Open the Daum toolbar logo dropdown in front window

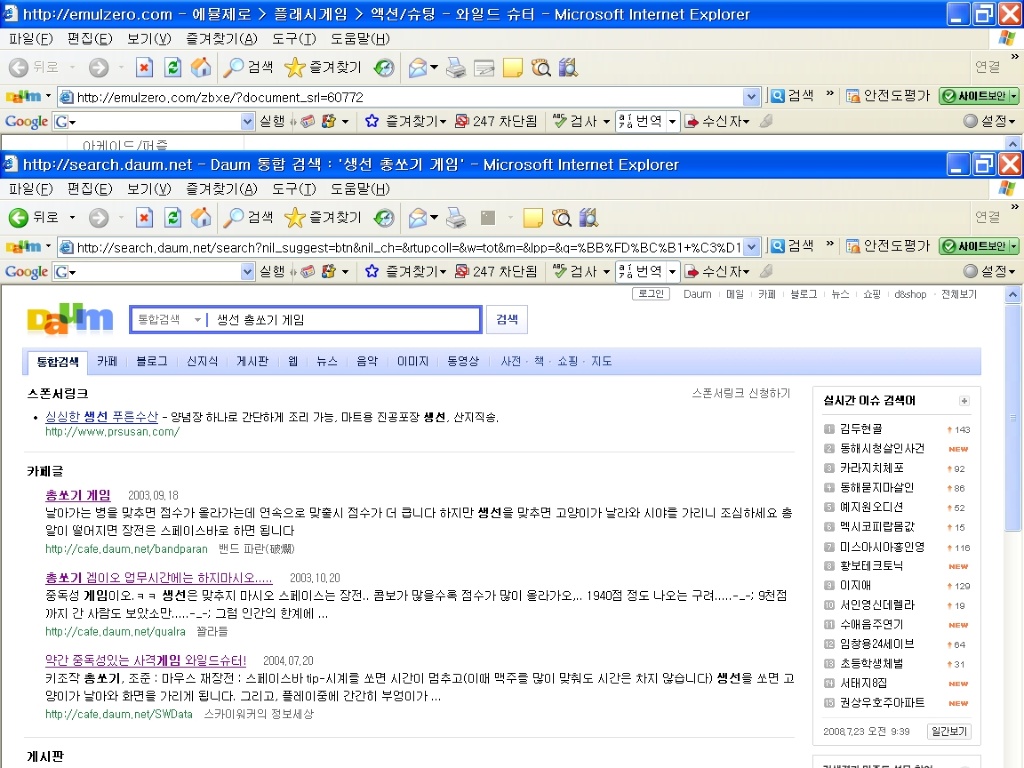pyautogui.click(x=48, y=246)
